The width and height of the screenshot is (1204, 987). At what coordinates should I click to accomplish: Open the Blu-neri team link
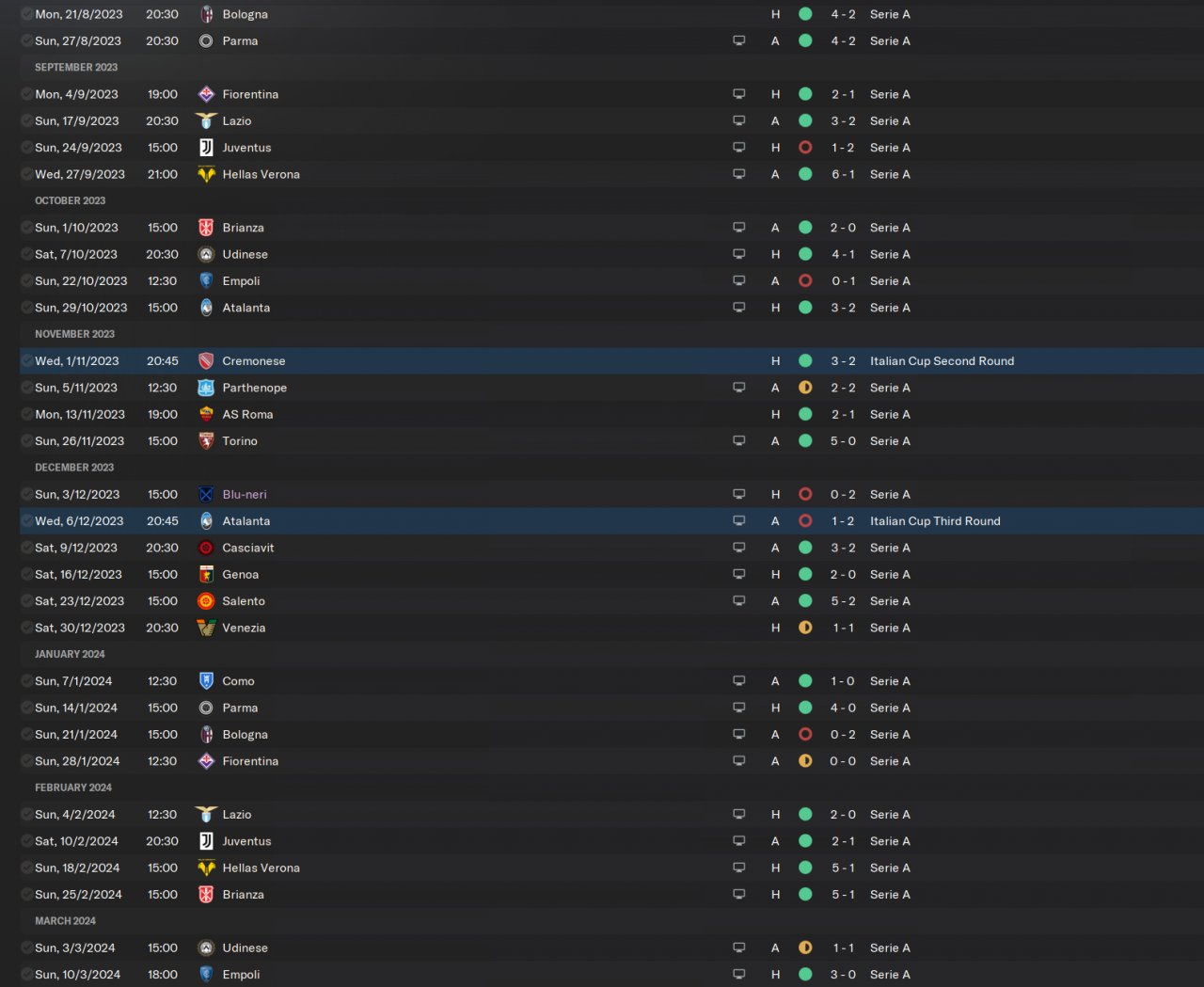pyautogui.click(x=245, y=495)
